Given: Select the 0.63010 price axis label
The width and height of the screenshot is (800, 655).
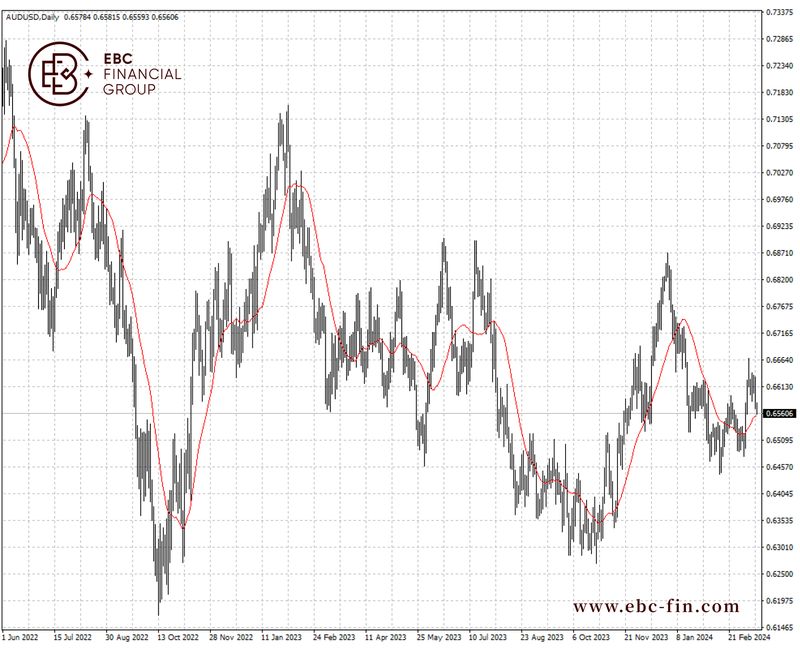Looking at the screenshot, I should click(777, 547).
